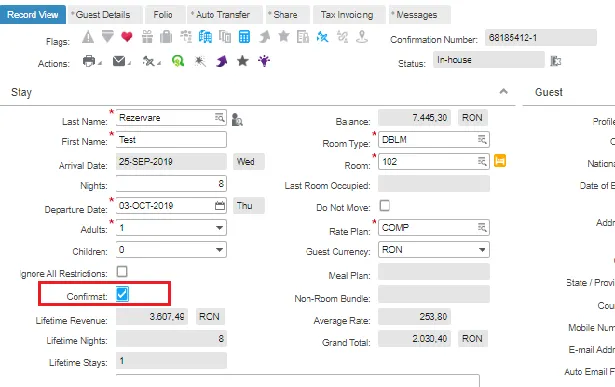
Task: Click the blue calculator flag icon
Action: [244, 37]
